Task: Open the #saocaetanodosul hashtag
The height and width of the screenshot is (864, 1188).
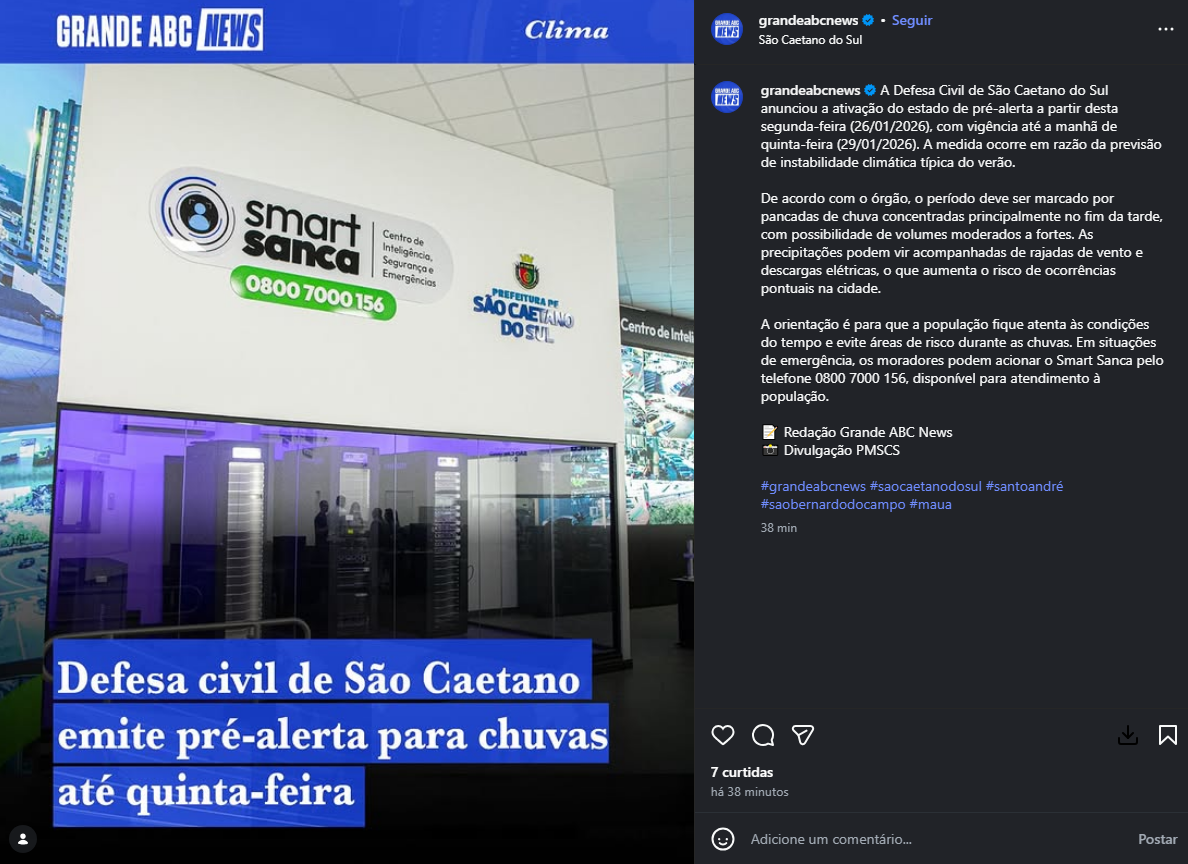Action: 925,486
